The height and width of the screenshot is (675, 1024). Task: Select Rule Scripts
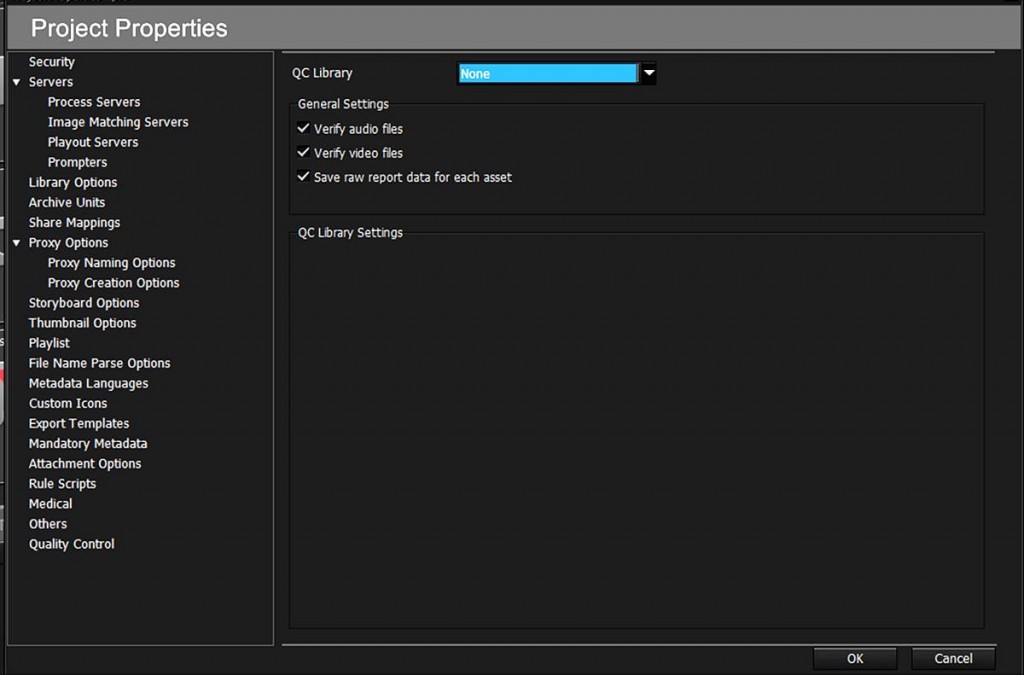[62, 484]
